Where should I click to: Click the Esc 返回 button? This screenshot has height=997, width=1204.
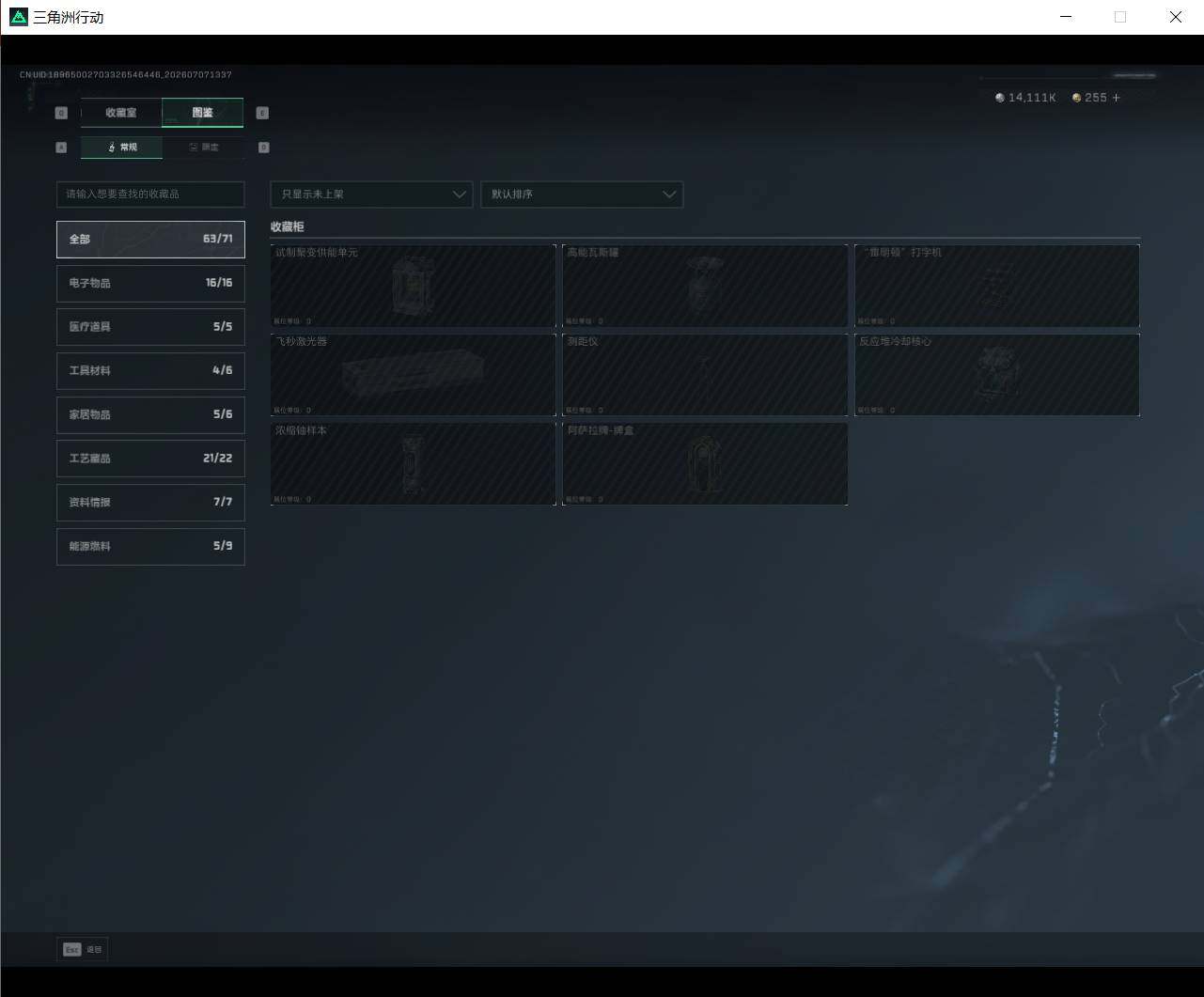83,950
